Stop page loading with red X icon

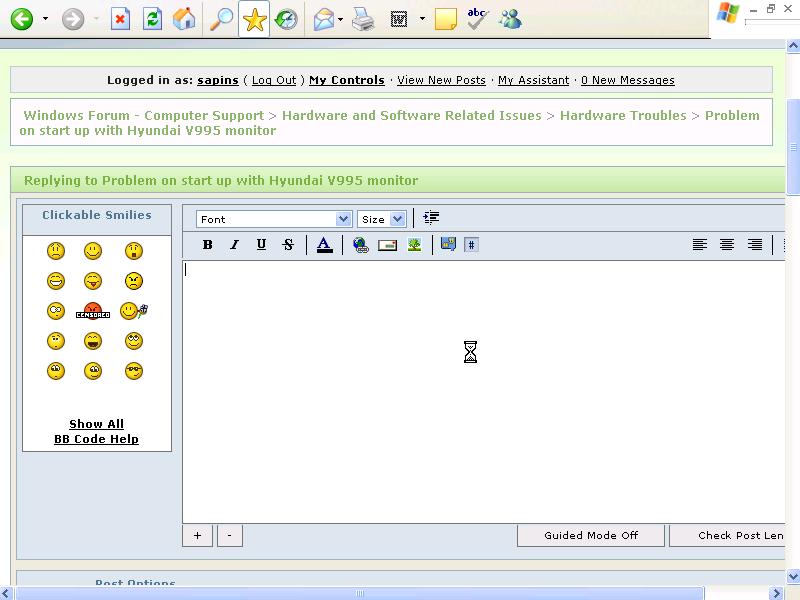[x=120, y=19]
